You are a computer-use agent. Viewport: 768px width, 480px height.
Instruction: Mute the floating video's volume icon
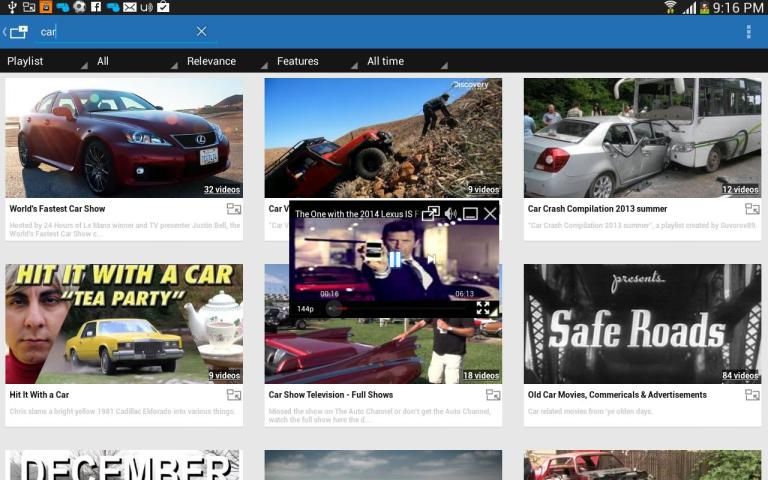pos(450,214)
